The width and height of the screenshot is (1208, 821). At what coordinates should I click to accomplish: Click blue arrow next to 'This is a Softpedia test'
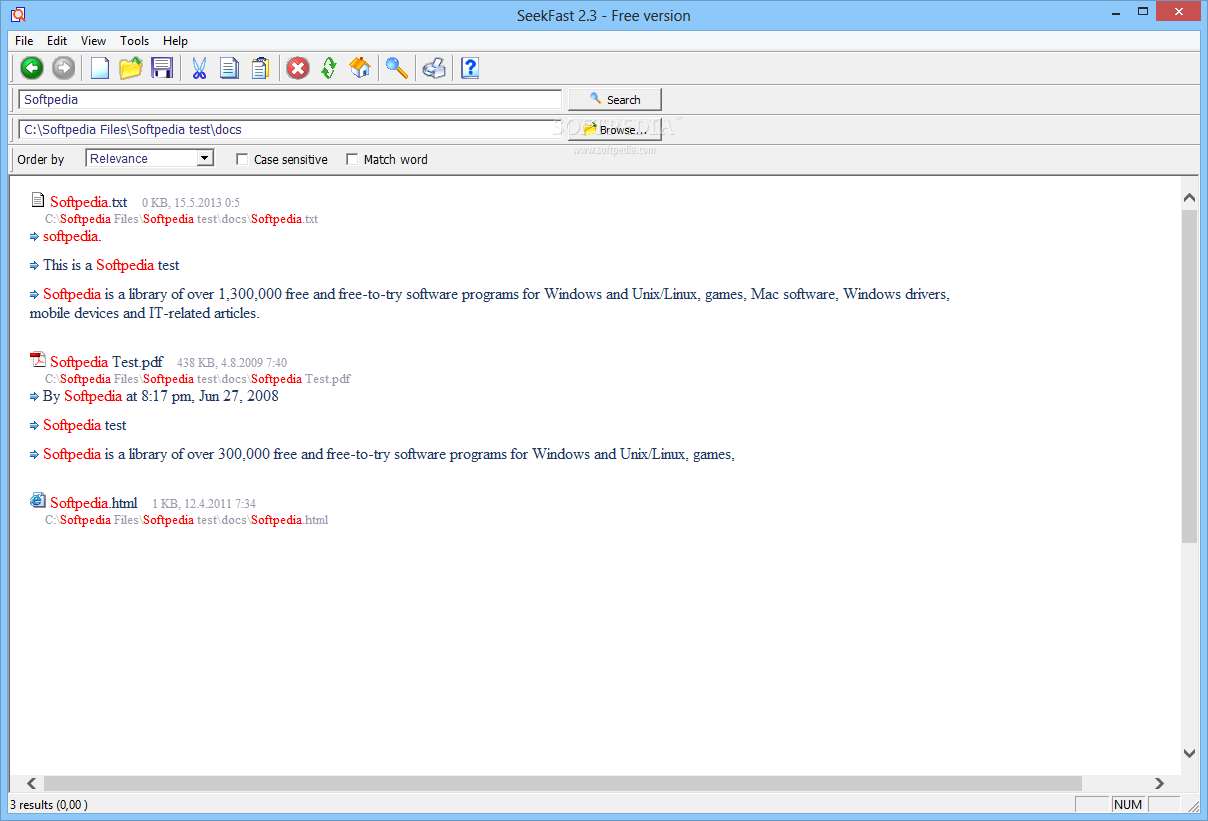pyautogui.click(x=35, y=266)
